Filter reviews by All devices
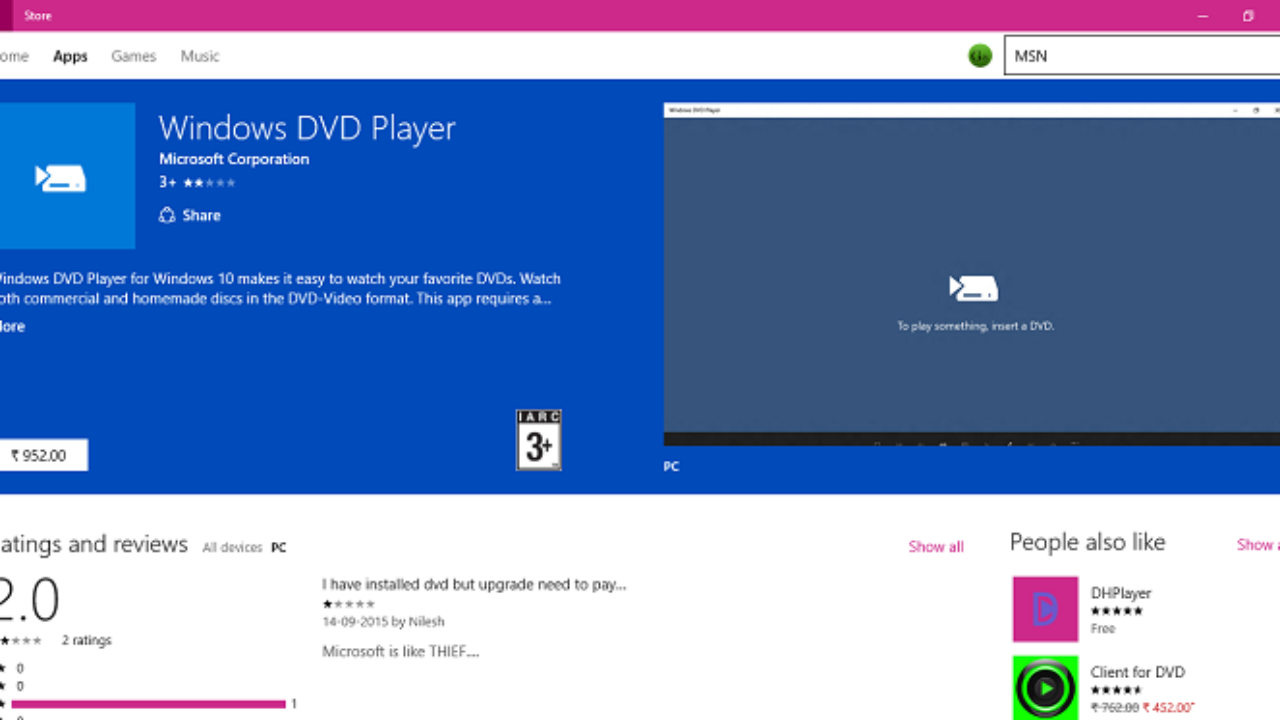The image size is (1280, 720). pyautogui.click(x=232, y=547)
